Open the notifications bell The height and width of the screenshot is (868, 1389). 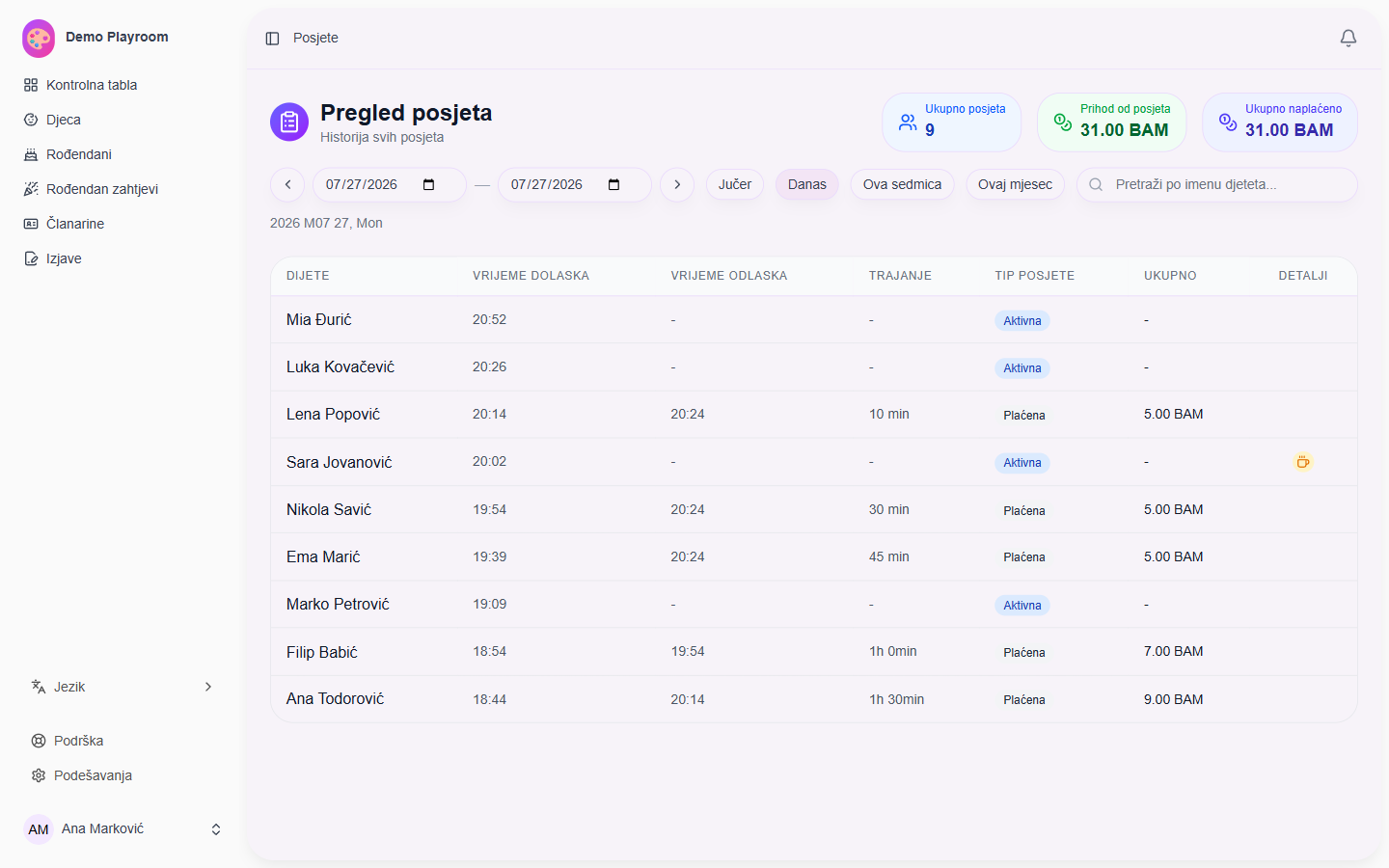pyautogui.click(x=1348, y=38)
